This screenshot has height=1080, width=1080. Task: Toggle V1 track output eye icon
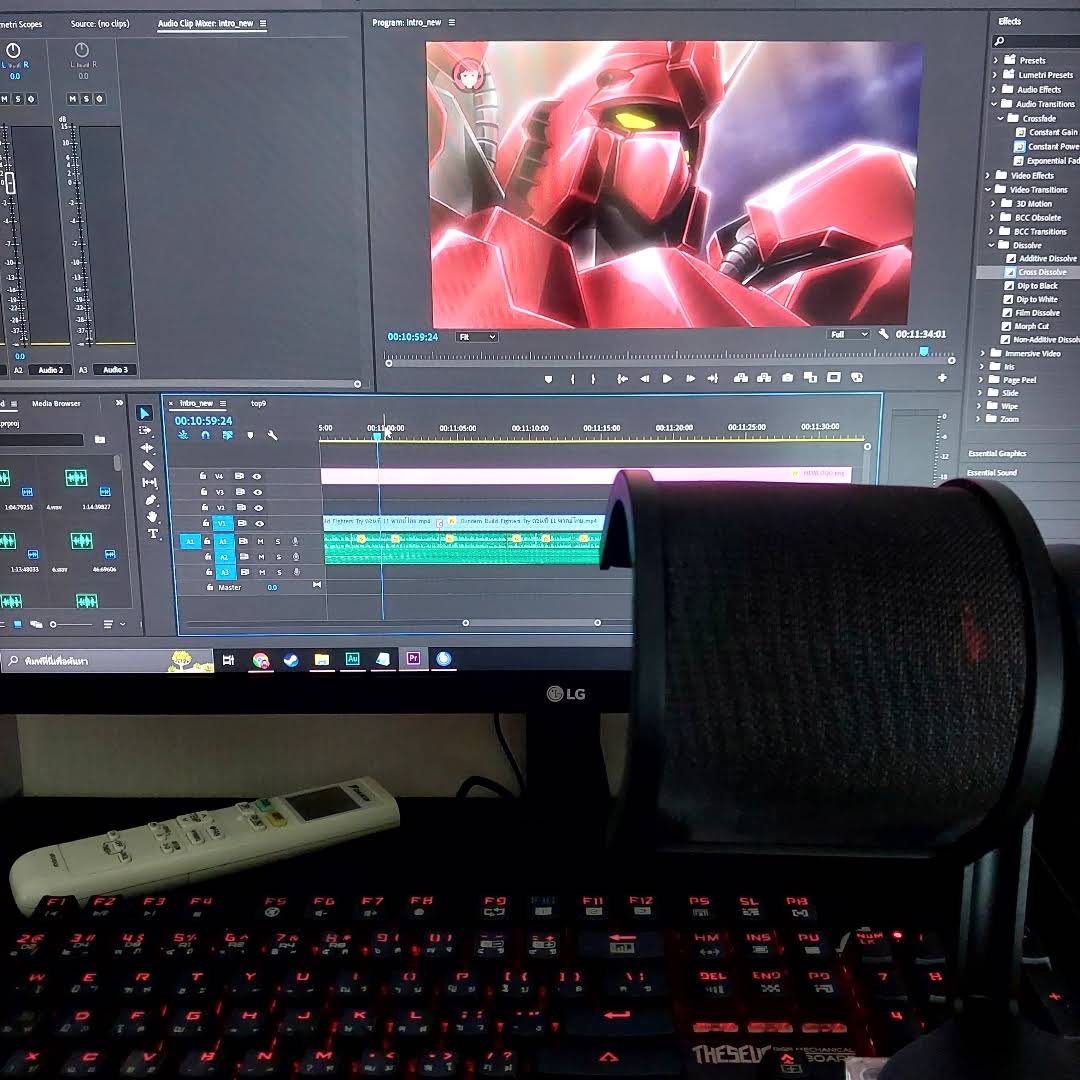(260, 524)
